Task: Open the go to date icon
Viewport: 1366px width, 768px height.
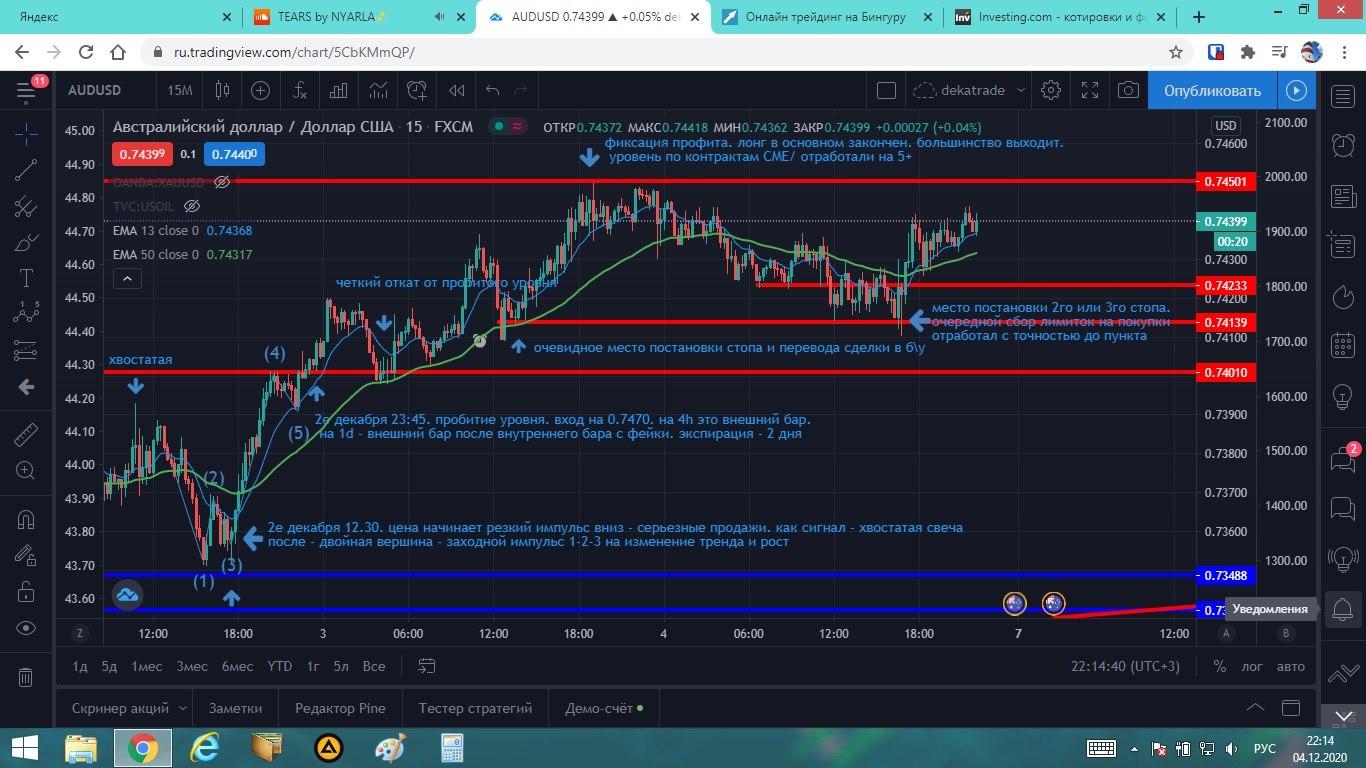Action: [x=427, y=666]
